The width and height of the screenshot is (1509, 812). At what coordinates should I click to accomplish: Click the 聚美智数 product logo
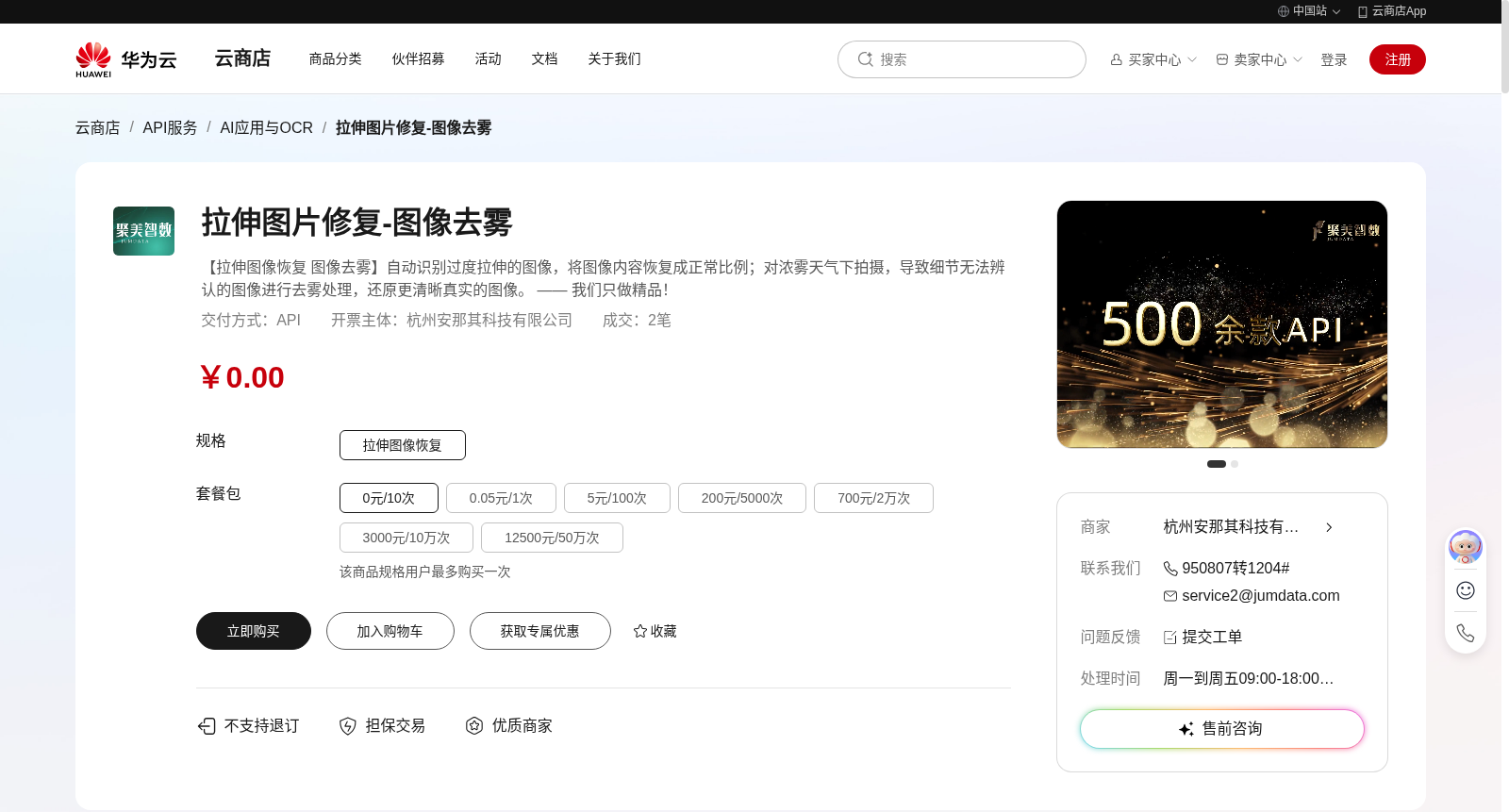[143, 231]
